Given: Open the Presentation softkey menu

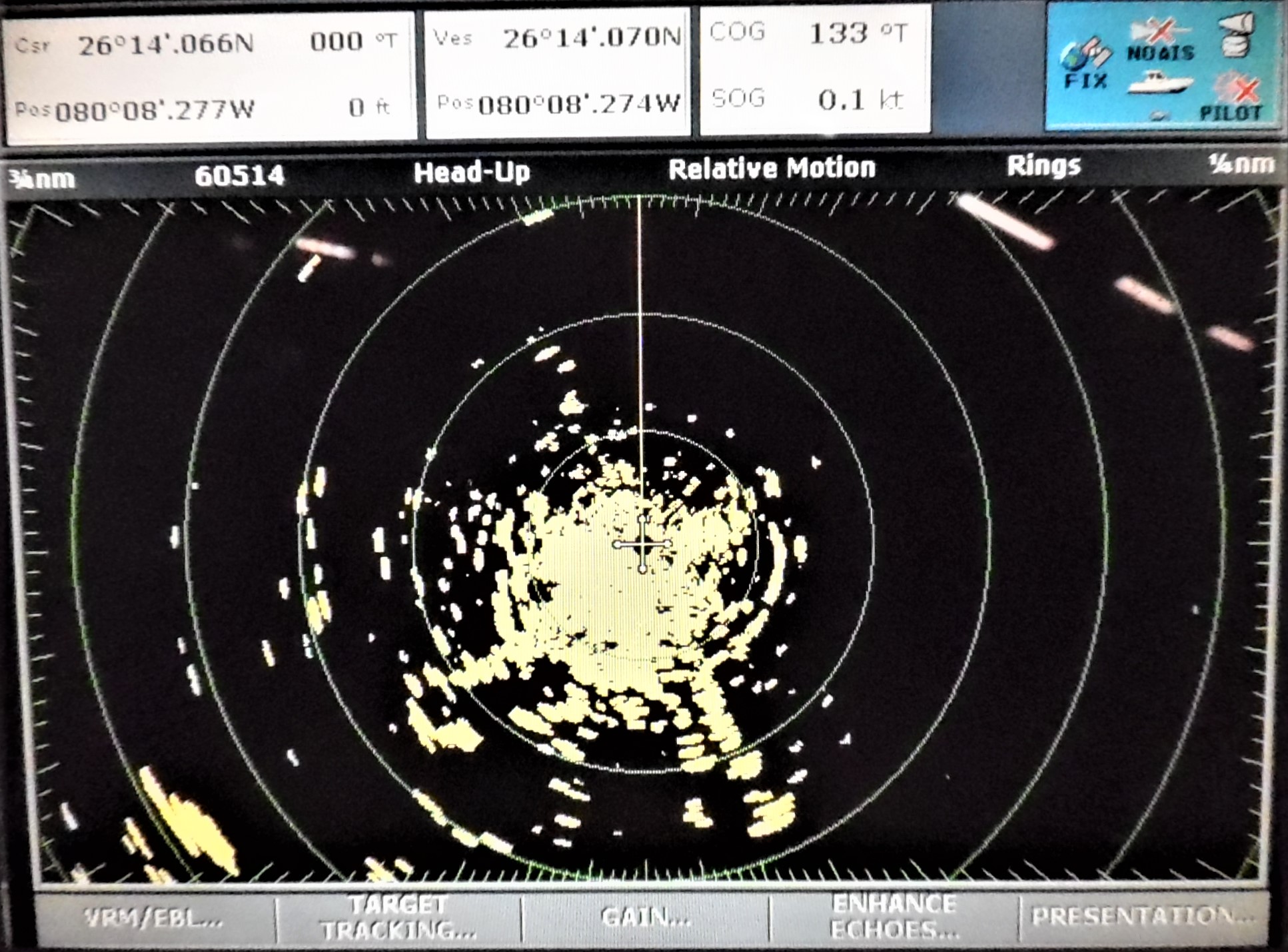Looking at the screenshot, I should [x=1142, y=917].
